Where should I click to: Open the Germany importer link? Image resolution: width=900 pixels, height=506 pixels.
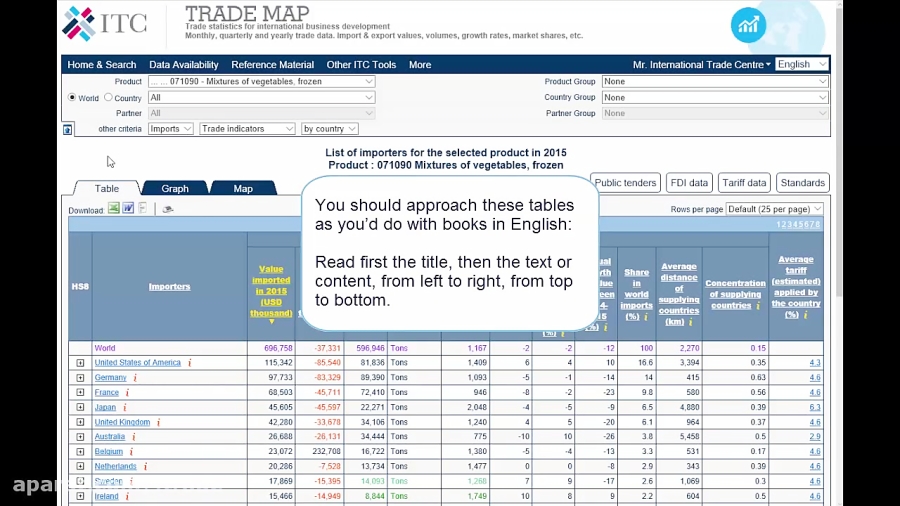pyautogui.click(x=110, y=377)
